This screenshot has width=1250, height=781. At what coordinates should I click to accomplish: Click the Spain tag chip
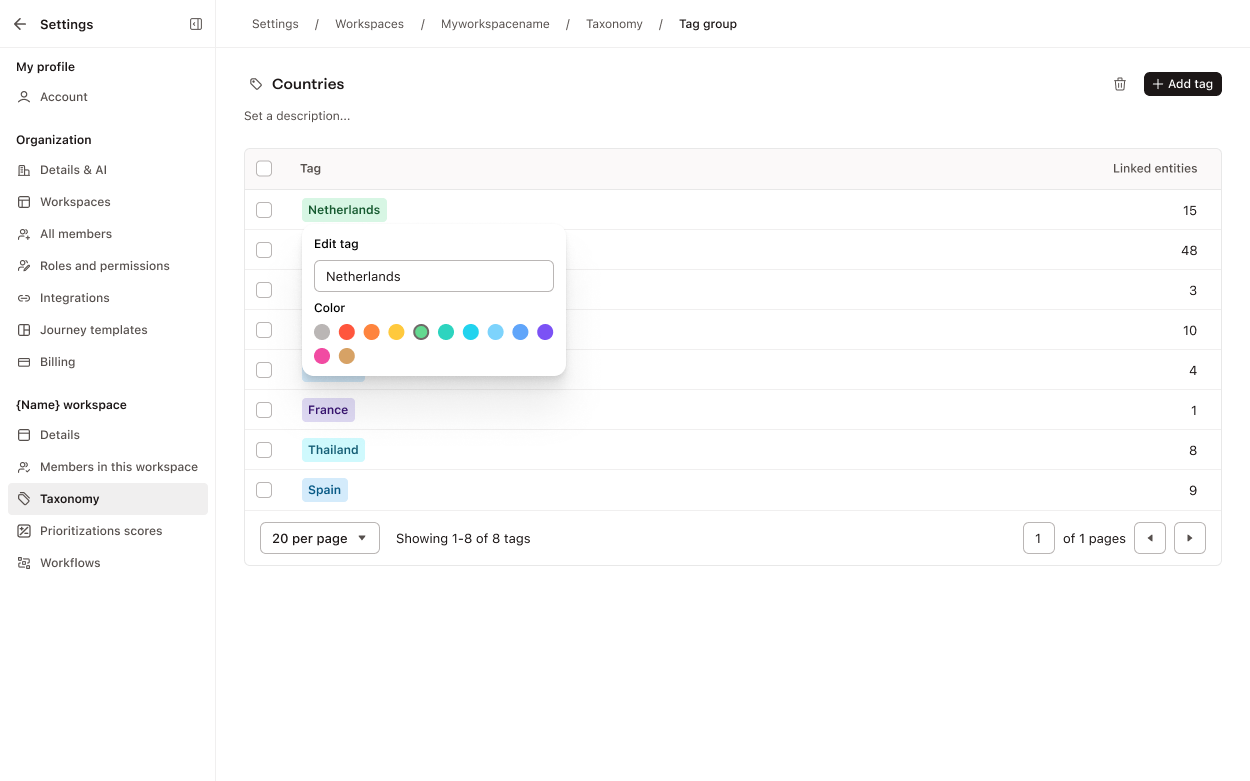[x=324, y=490]
